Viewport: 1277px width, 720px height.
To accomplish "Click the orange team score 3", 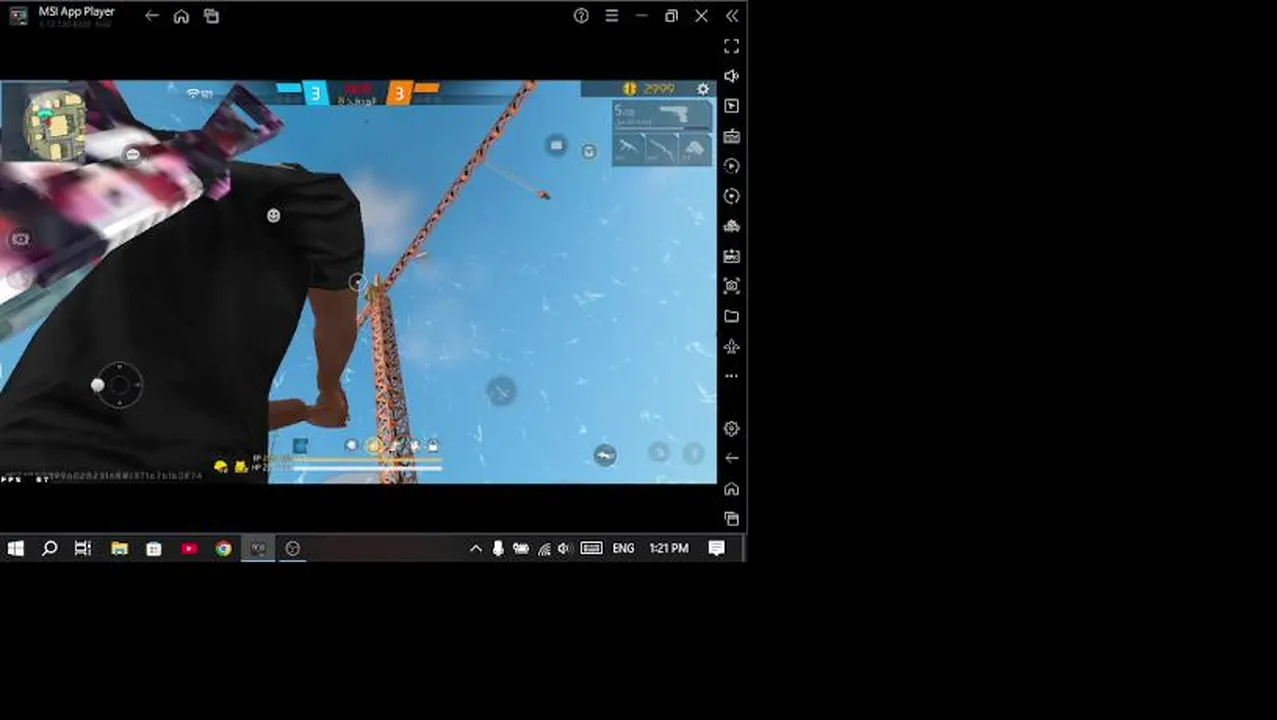I will tap(399, 94).
